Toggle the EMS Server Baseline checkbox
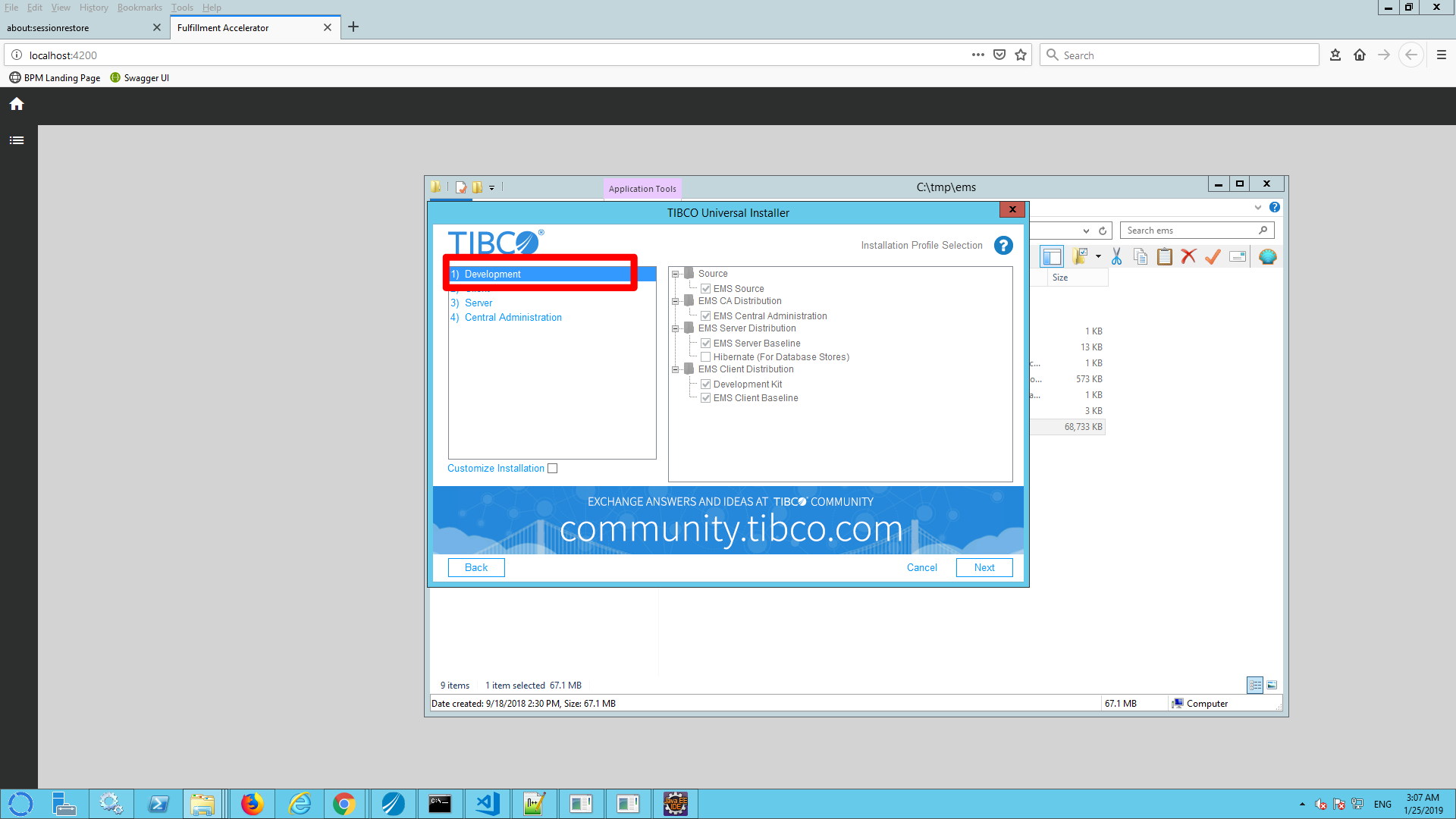Viewport: 1456px width, 819px height. (706, 344)
